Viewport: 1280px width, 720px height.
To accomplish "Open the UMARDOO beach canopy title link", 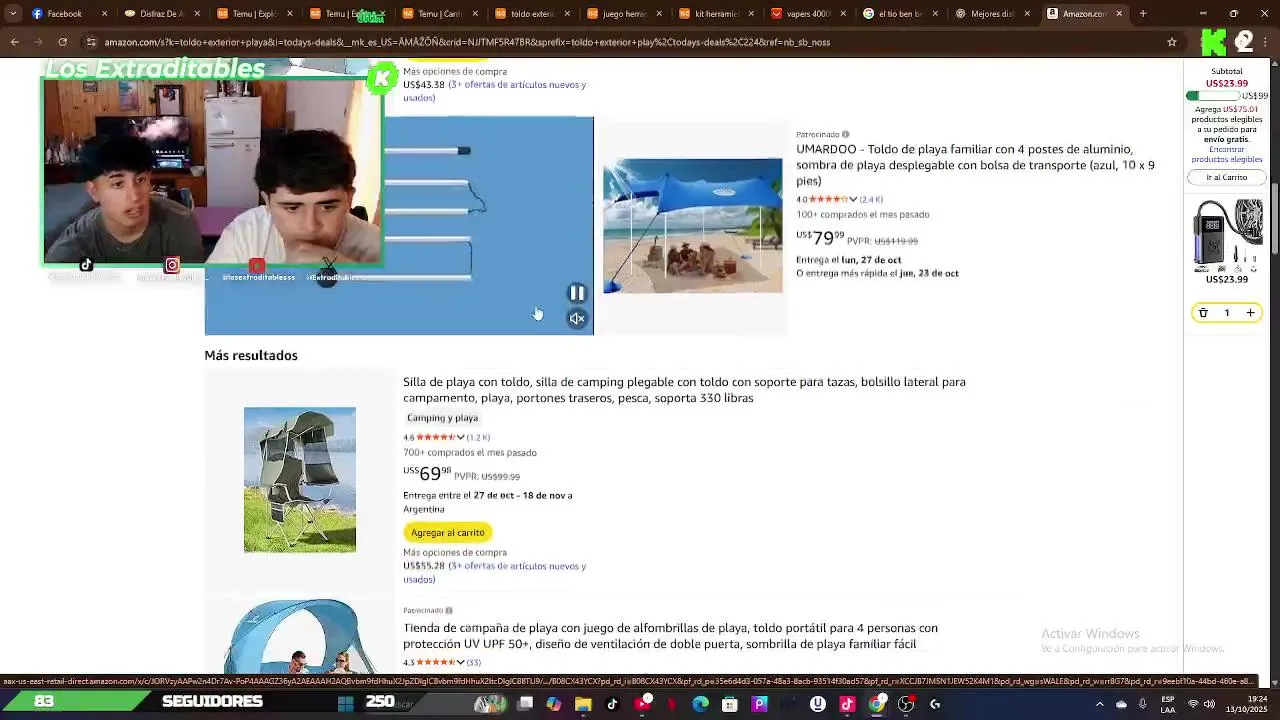I will point(975,165).
